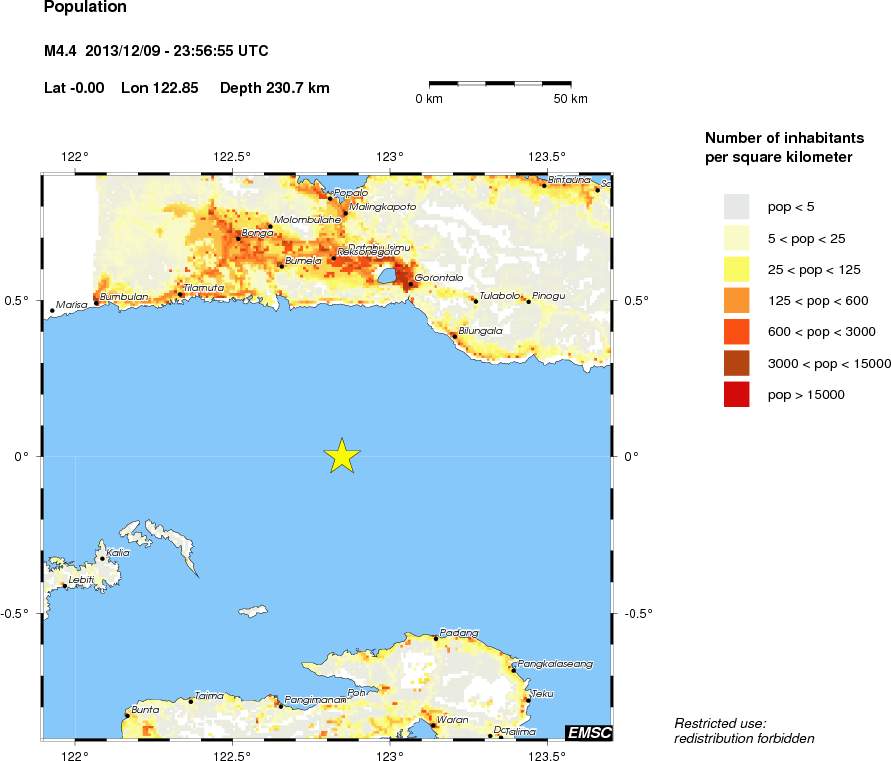Choose the brown '3000 < pop < 15000' swatch

pyautogui.click(x=736, y=363)
